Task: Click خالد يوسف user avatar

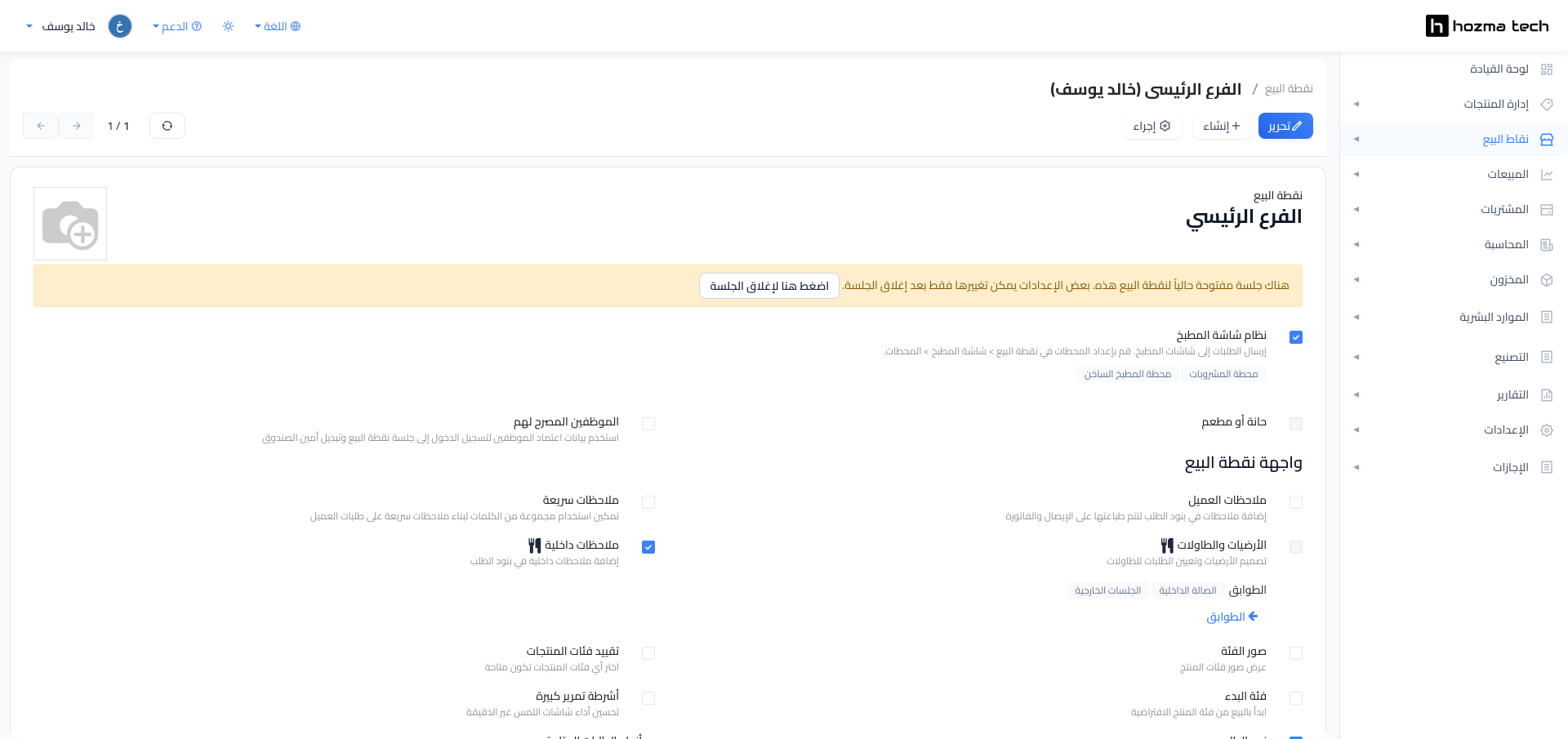Action: point(120,26)
